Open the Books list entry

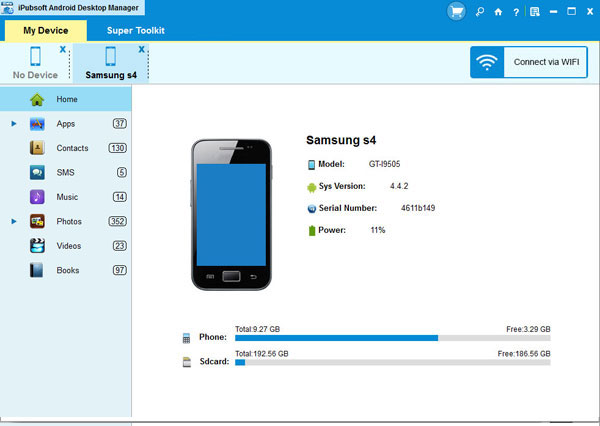coord(66,270)
